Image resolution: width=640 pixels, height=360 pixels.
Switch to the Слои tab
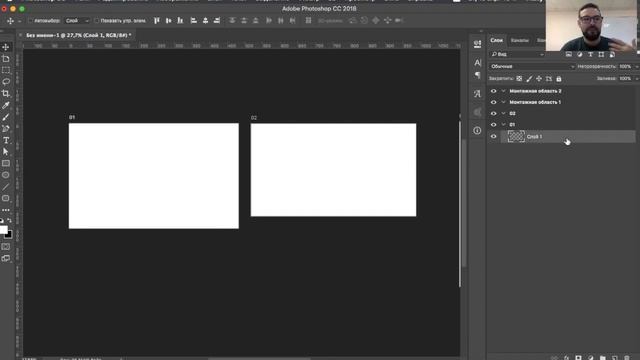point(497,40)
